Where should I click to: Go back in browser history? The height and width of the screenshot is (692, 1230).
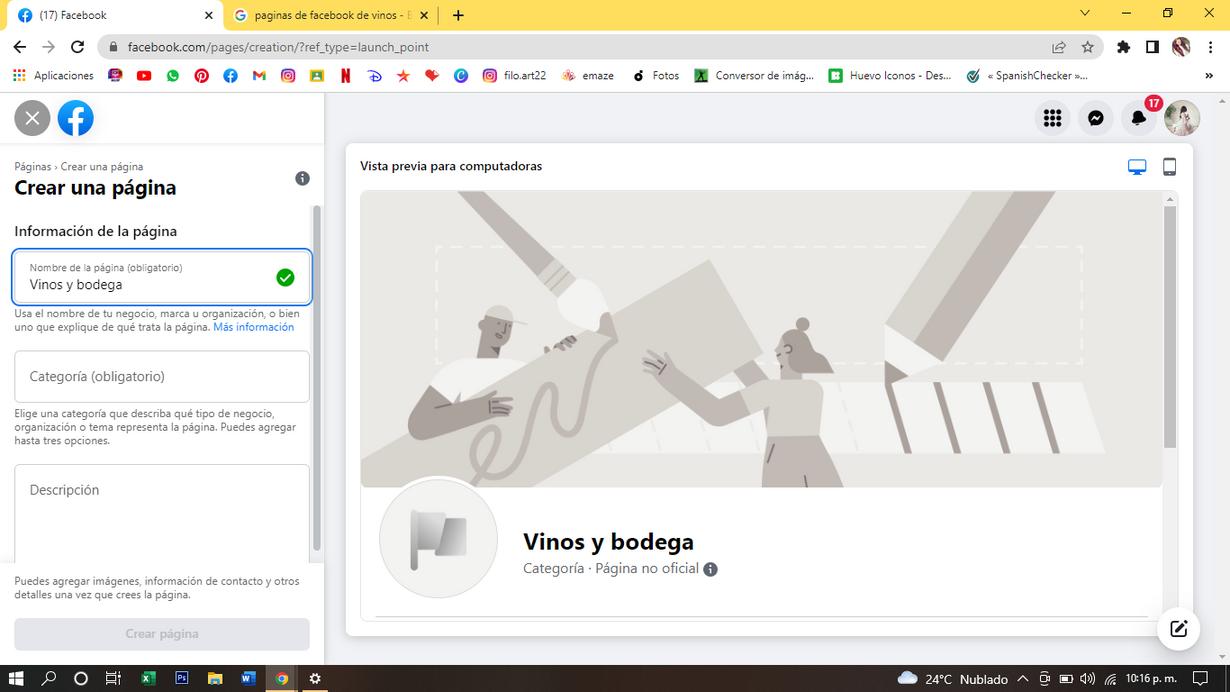[20, 47]
